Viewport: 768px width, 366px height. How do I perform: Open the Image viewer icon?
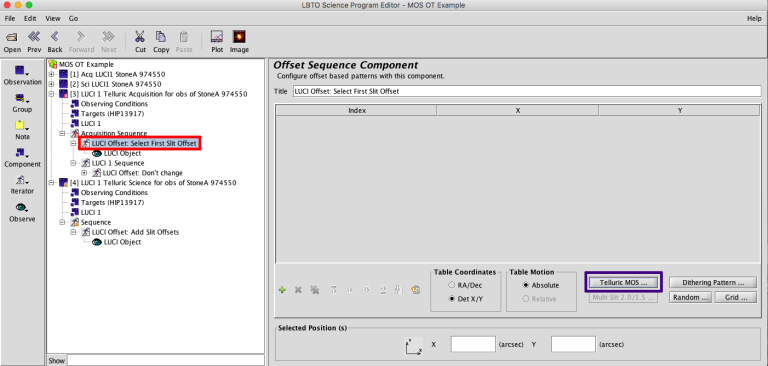(x=239, y=37)
